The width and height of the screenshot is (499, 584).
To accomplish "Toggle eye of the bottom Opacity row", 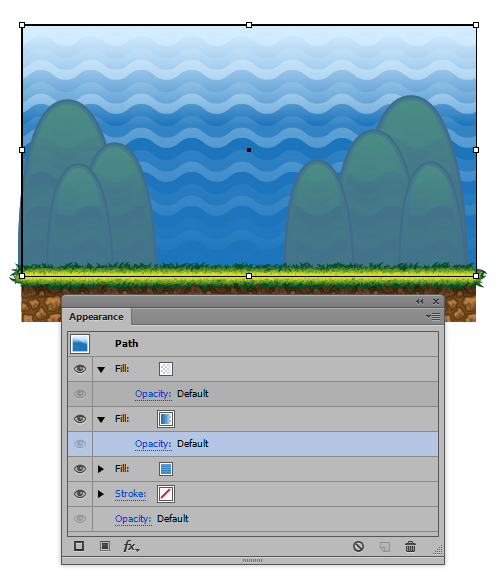I will (x=80, y=518).
